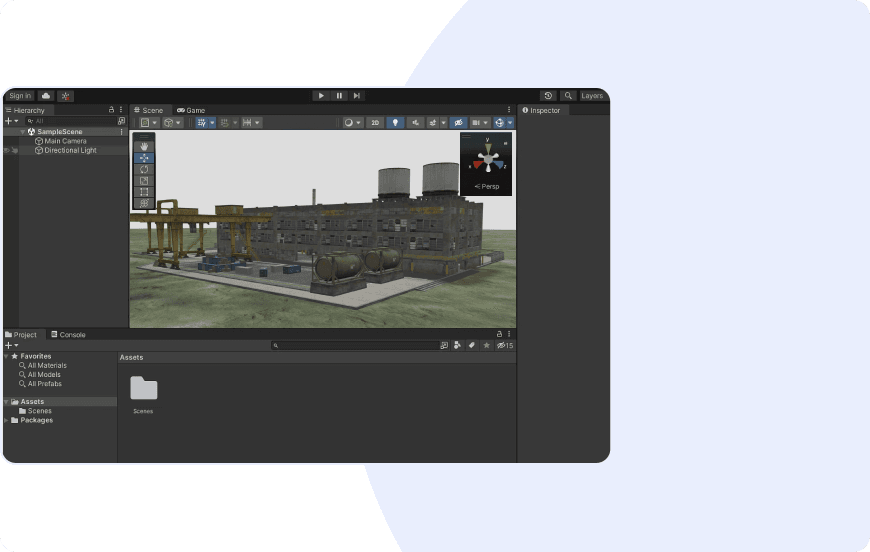Screen dimensions: 870x552
Task: Open the Hierarchy panel kebab menu
Action: [x=121, y=110]
